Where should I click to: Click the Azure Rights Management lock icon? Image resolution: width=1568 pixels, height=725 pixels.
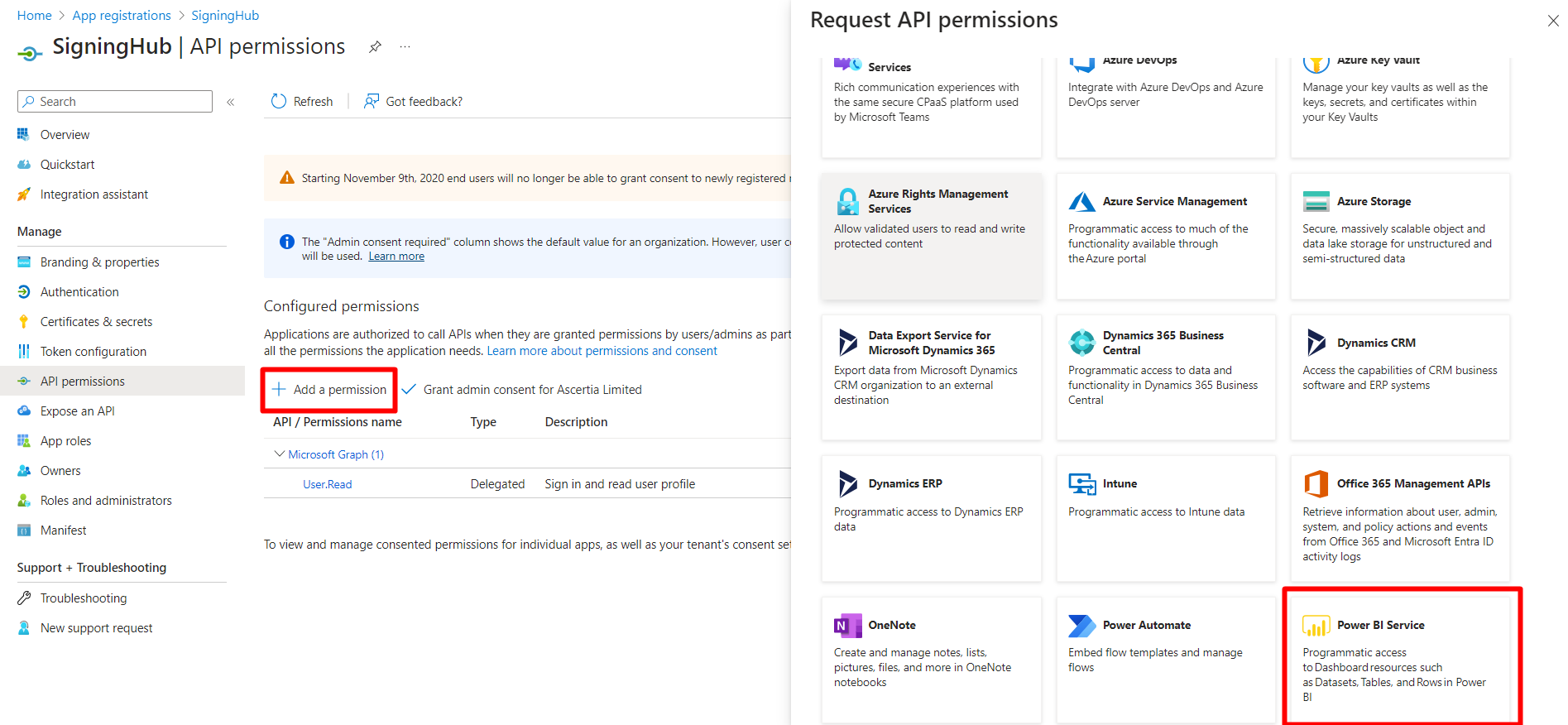coord(847,201)
